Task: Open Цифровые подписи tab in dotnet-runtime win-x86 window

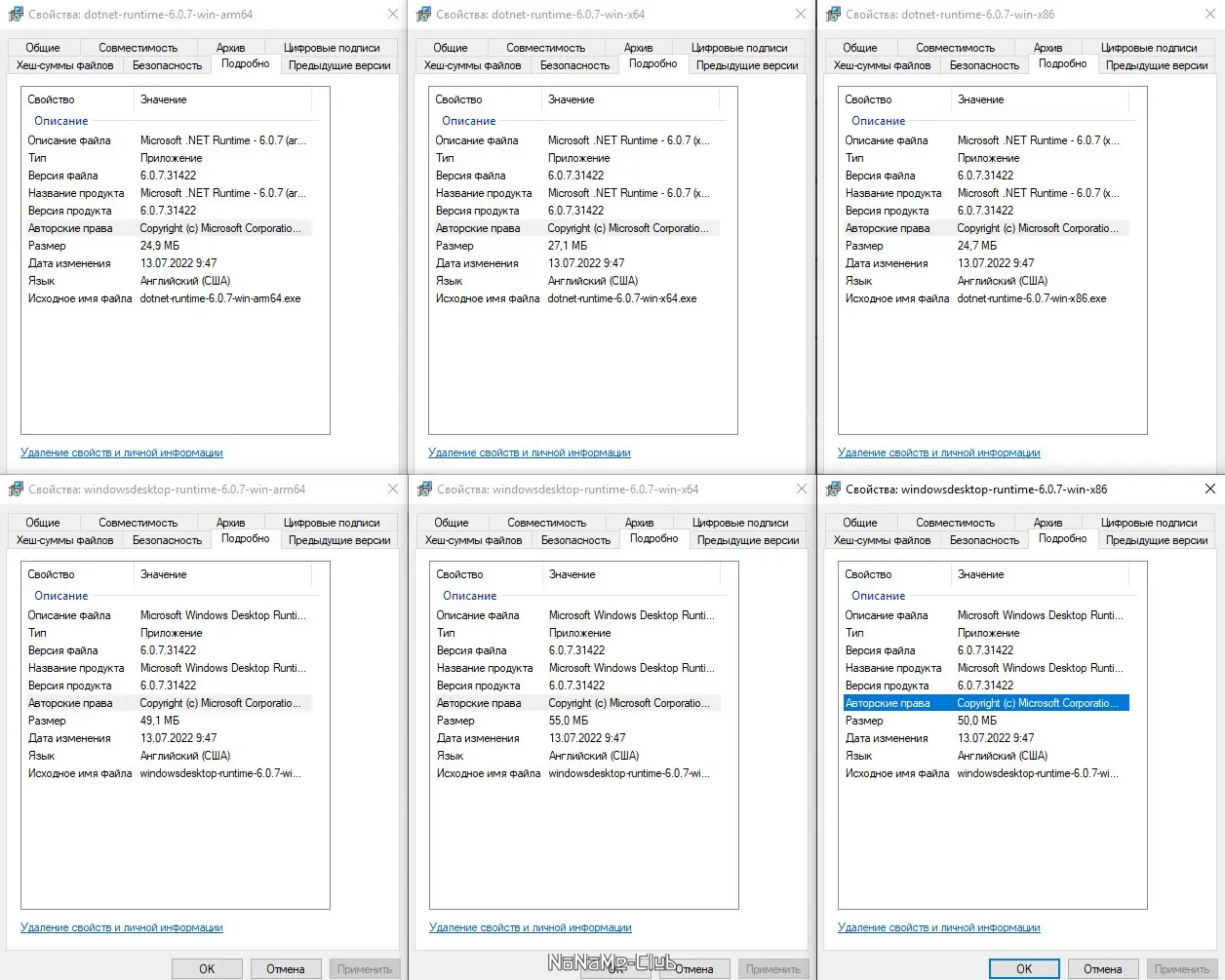Action: [x=1149, y=48]
